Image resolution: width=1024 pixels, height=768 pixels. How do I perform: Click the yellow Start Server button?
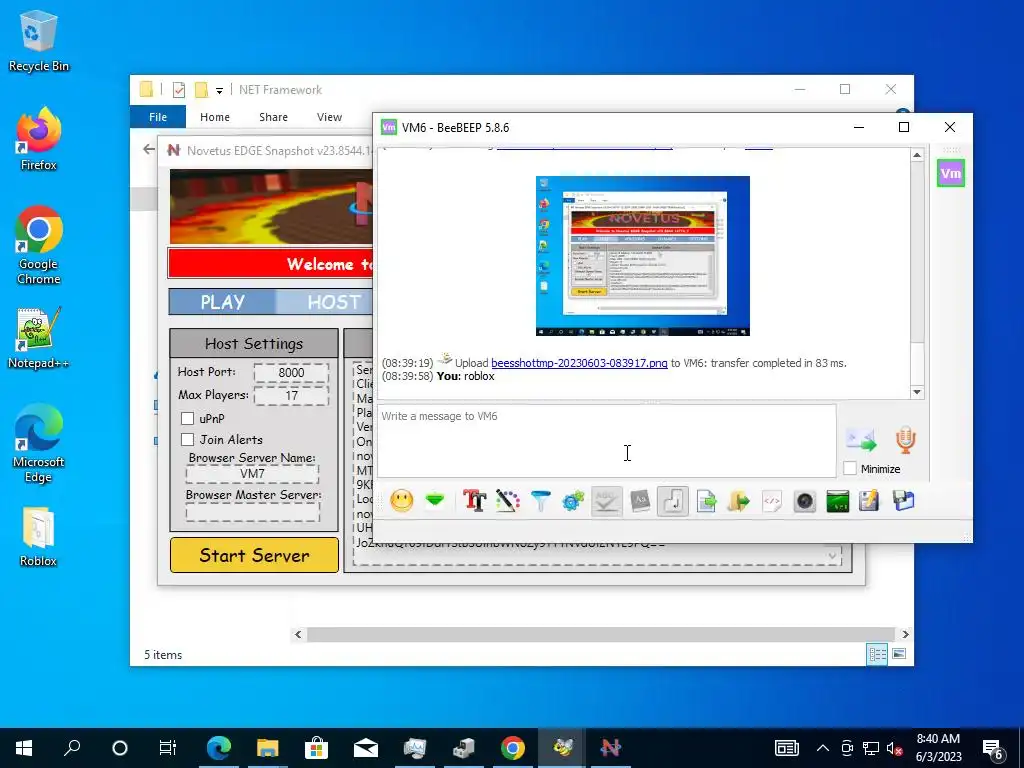254,555
